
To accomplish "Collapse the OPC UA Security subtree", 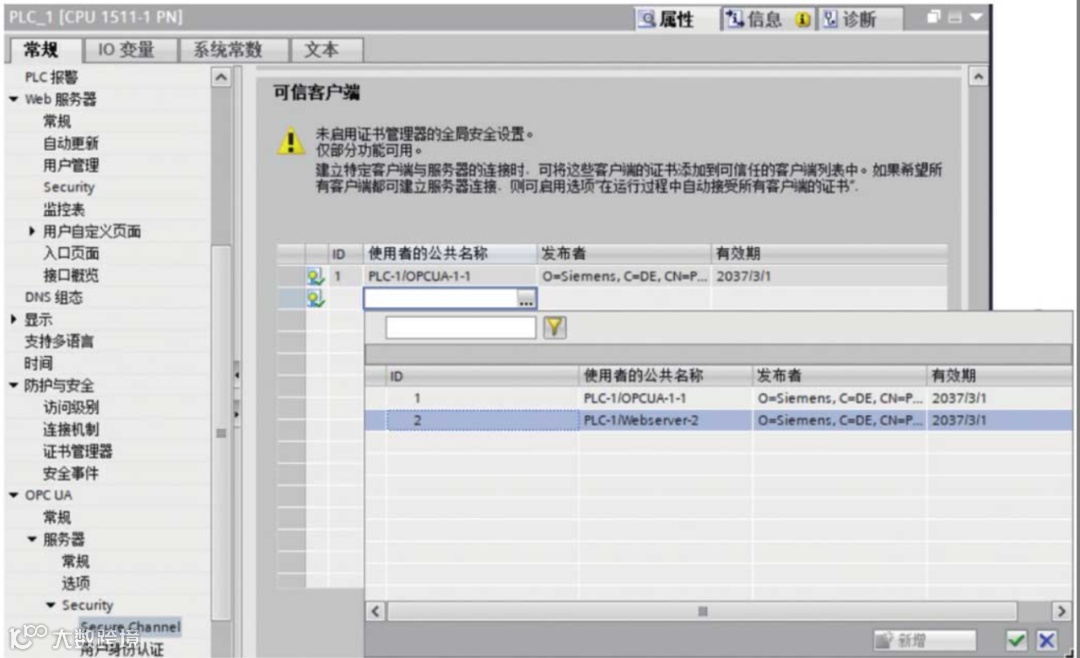I will (50, 605).
